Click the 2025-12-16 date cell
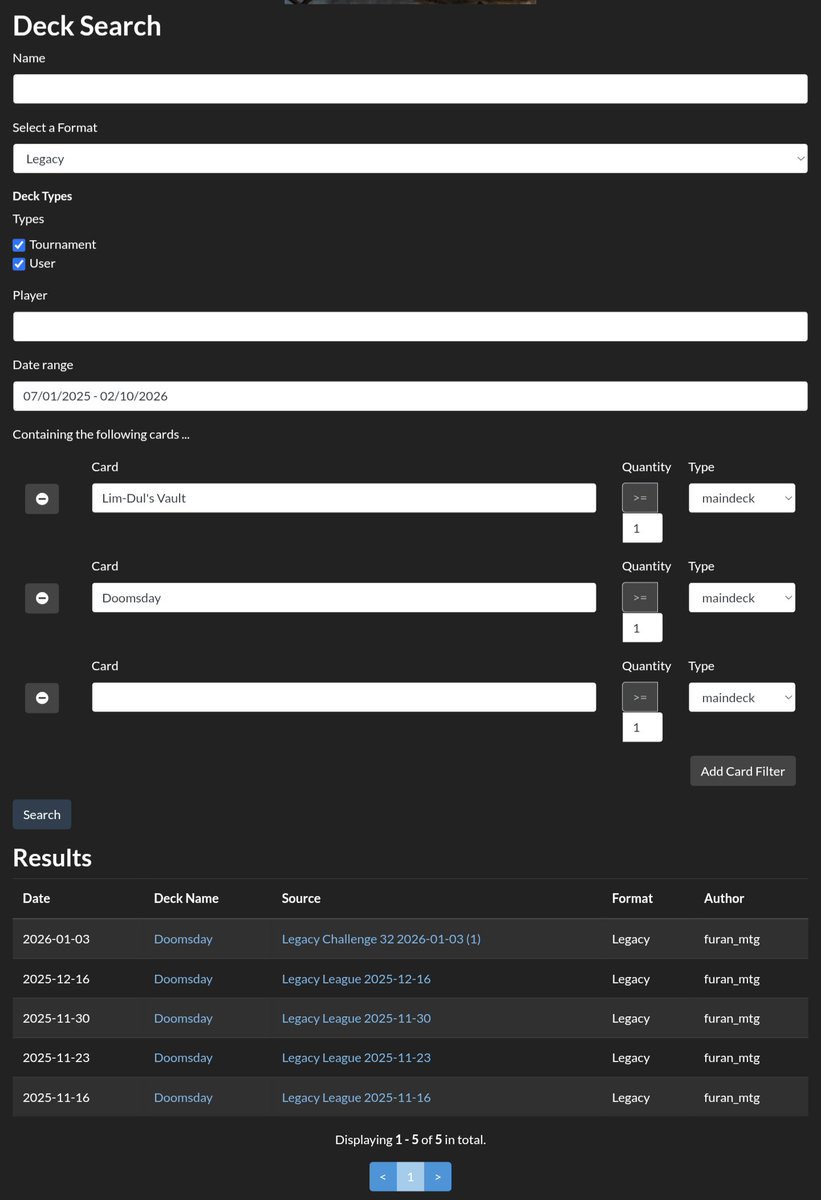 (x=56, y=979)
